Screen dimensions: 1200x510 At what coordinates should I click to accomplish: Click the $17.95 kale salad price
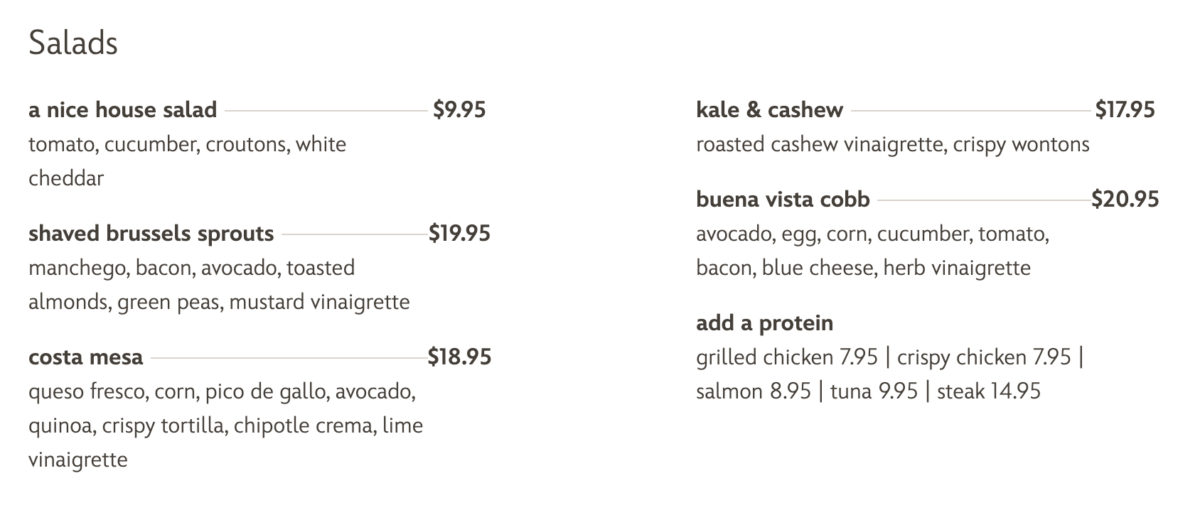point(1125,110)
